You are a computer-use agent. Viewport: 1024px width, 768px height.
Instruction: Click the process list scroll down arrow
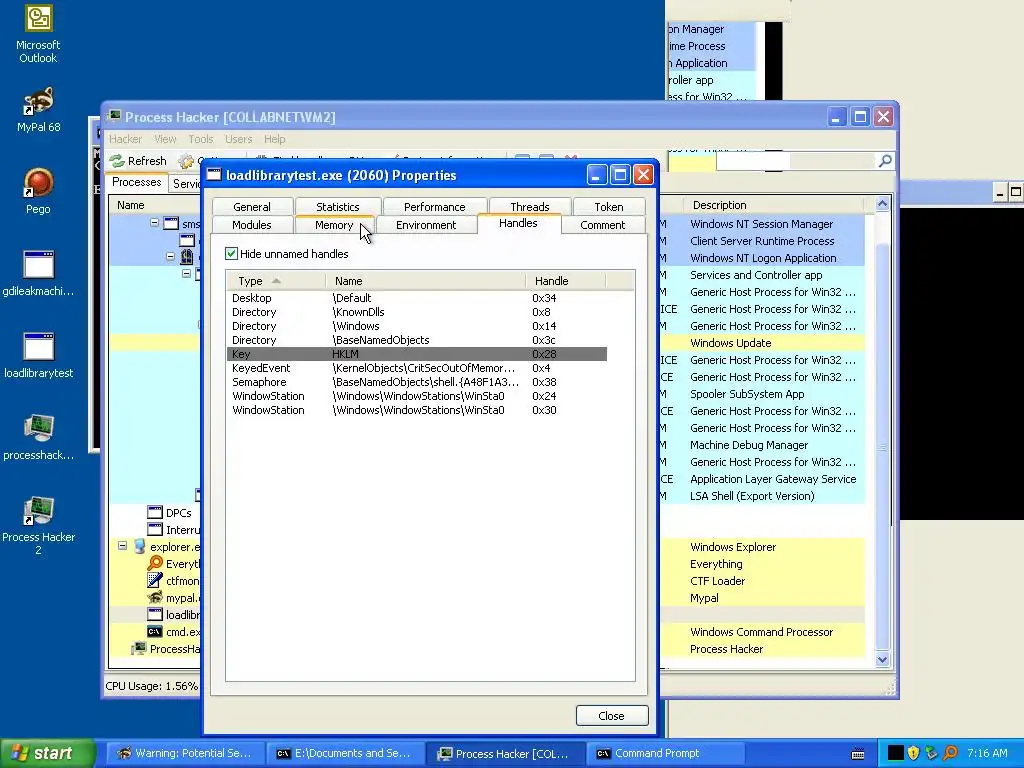click(x=882, y=659)
